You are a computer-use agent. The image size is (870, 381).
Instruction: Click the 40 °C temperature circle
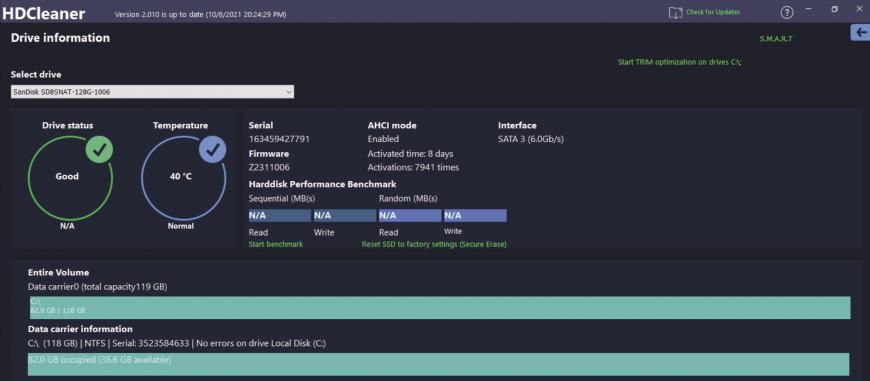coord(184,179)
